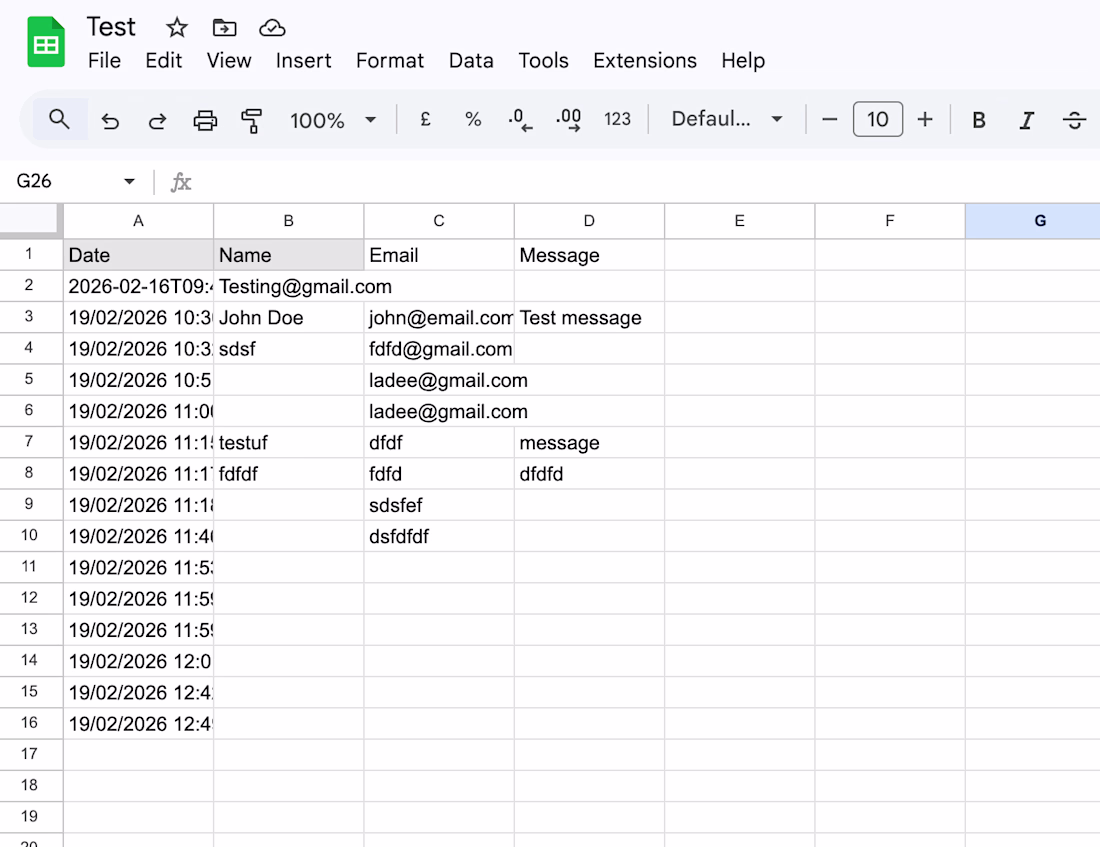Star the Test document
1100x847 pixels.
coord(177,28)
